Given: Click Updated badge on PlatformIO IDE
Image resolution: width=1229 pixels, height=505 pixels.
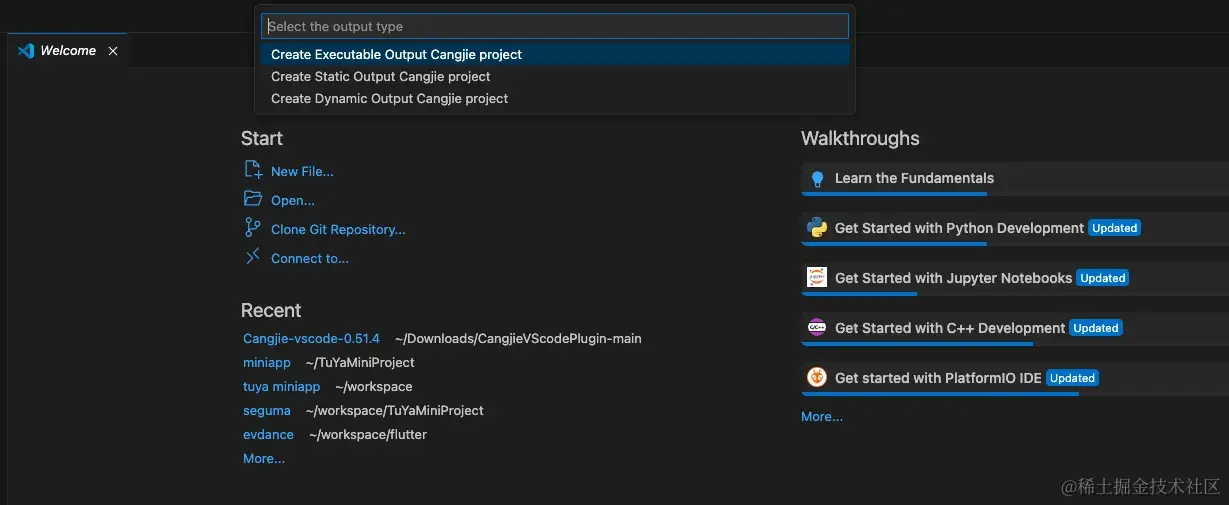Looking at the screenshot, I should pyautogui.click(x=1072, y=378).
